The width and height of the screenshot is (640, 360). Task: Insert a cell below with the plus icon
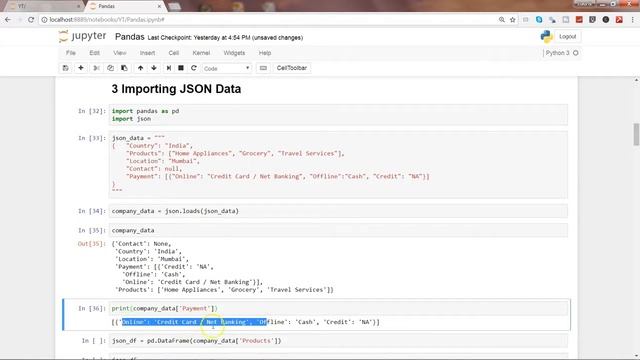[81, 68]
